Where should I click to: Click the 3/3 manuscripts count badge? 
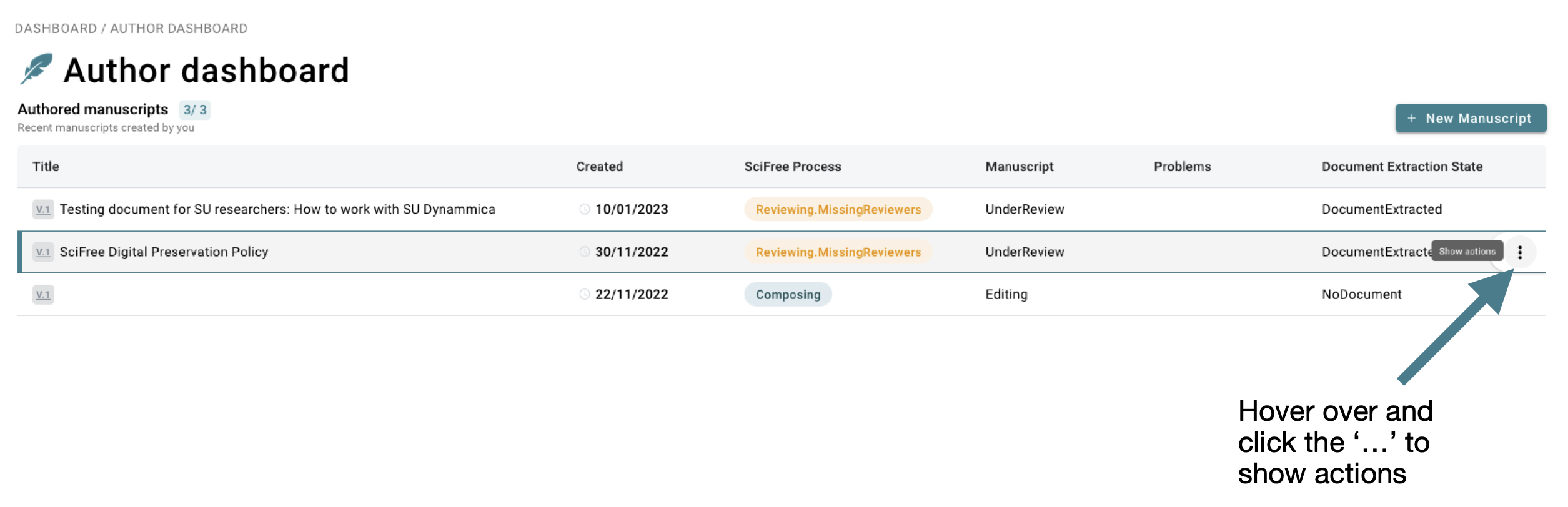pos(194,110)
